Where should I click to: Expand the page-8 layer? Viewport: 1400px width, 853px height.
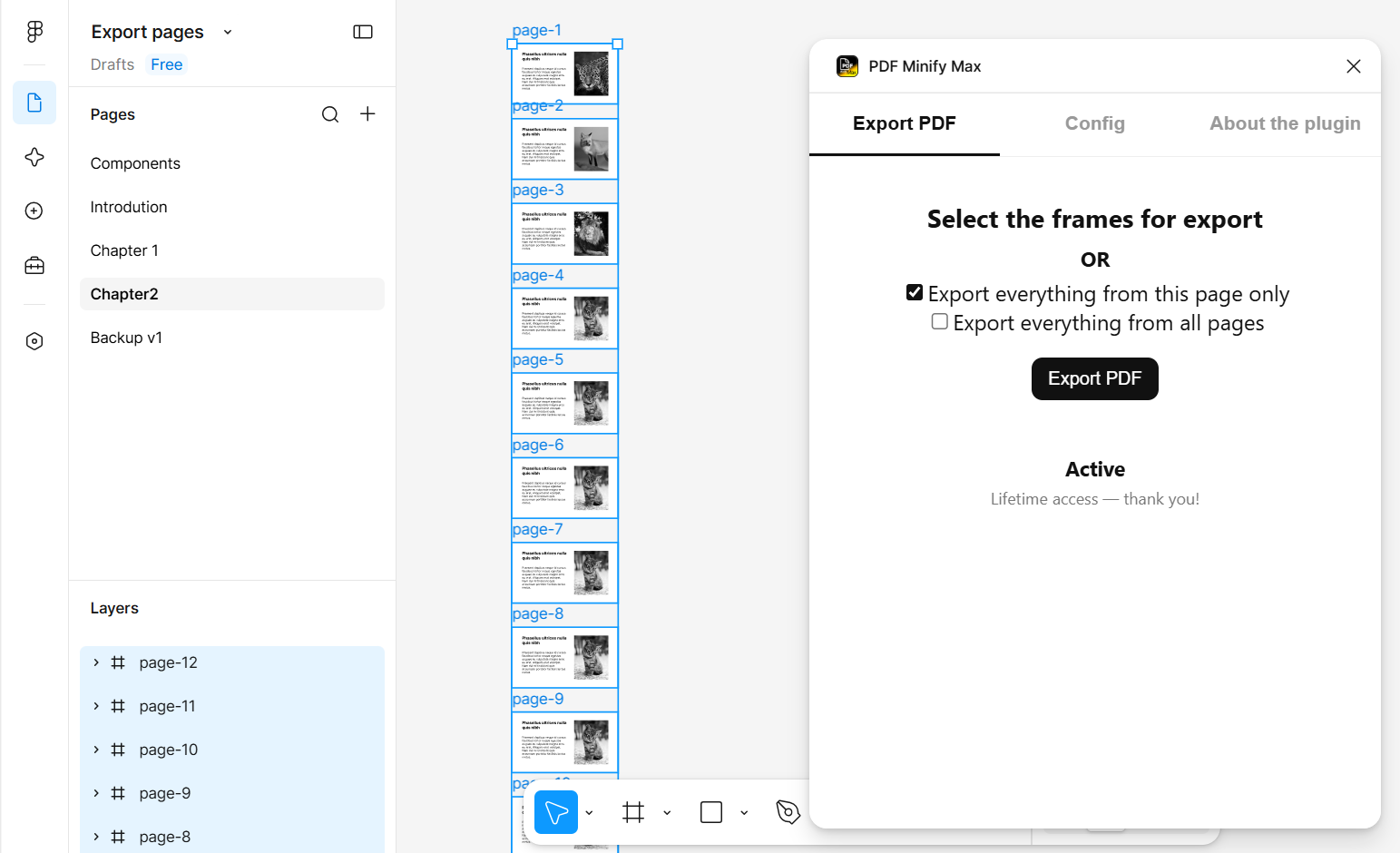[x=96, y=837]
